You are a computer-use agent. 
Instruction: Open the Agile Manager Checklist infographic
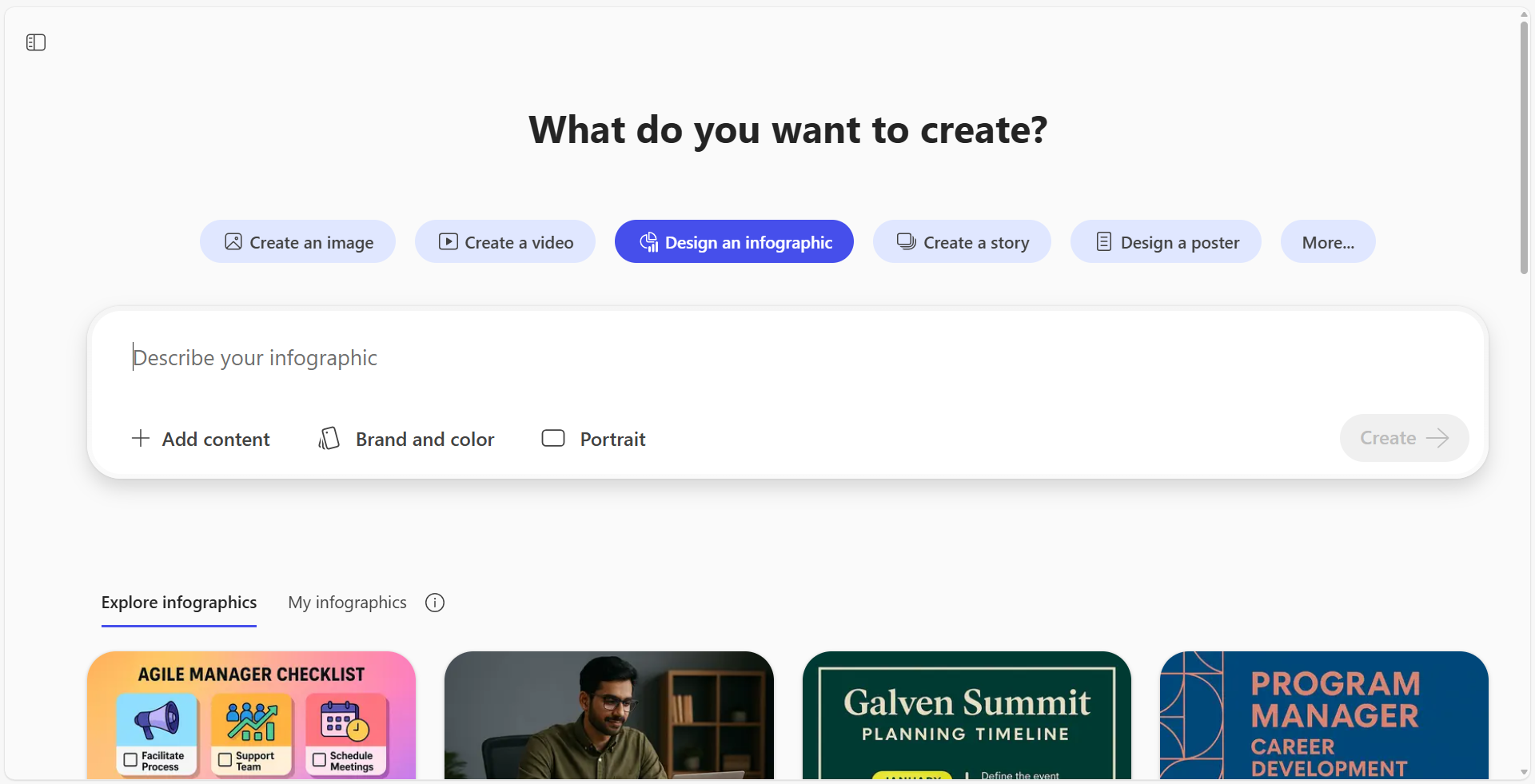click(x=251, y=715)
